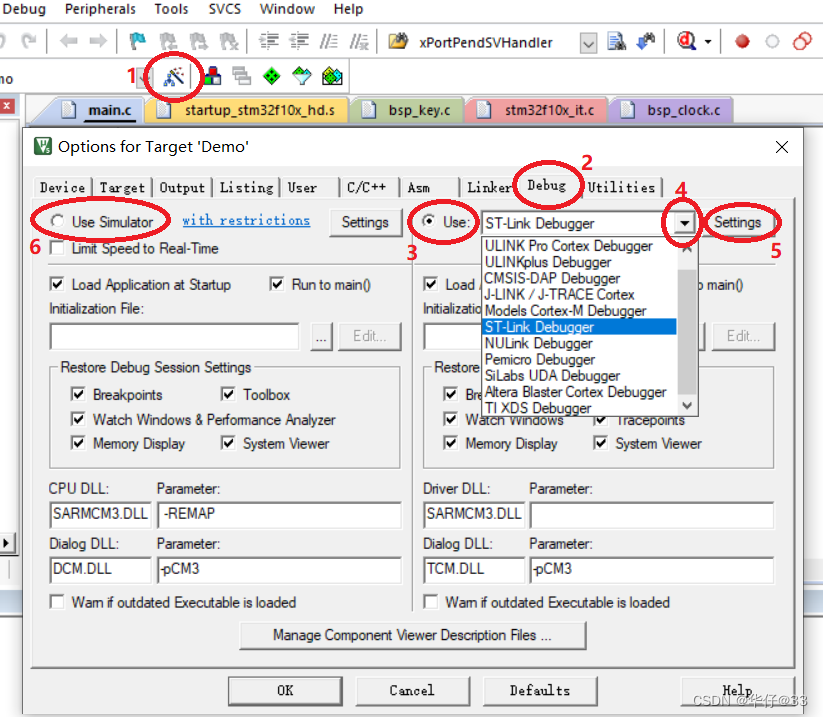
Task: Click the simulator Initialization File field
Action: (x=174, y=336)
